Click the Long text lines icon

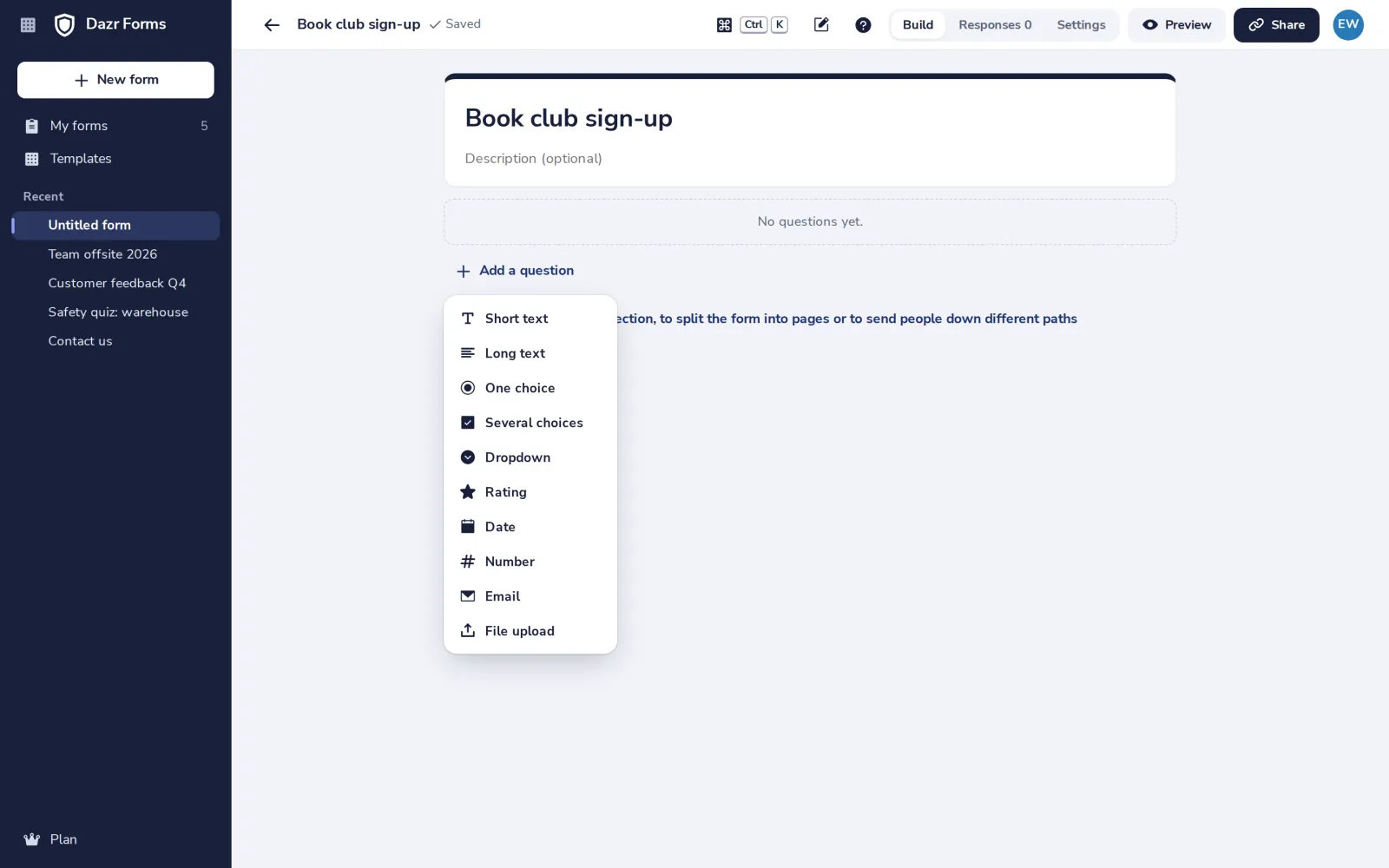468,353
